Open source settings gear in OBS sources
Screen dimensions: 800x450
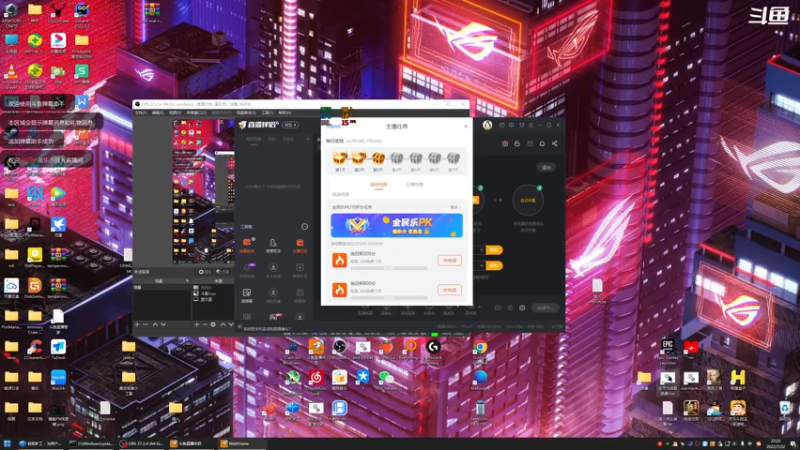(213, 324)
